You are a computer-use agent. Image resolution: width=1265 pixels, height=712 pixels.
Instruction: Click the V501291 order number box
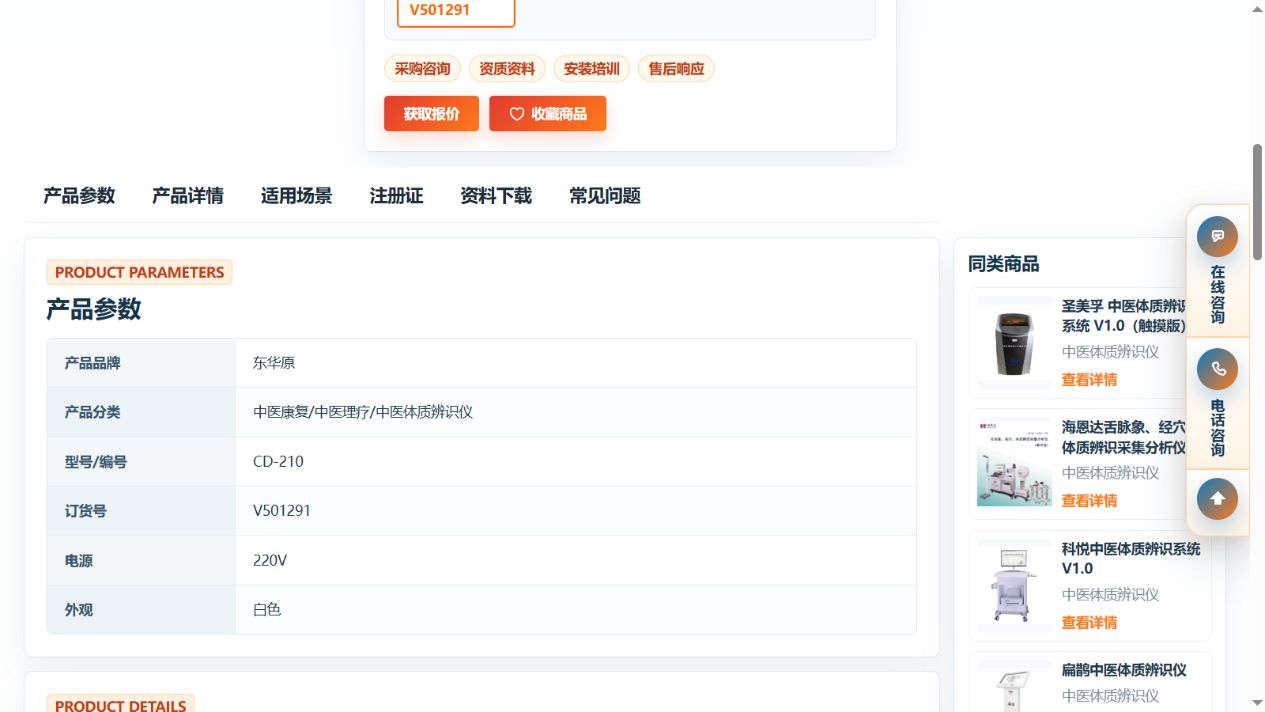[x=456, y=11]
